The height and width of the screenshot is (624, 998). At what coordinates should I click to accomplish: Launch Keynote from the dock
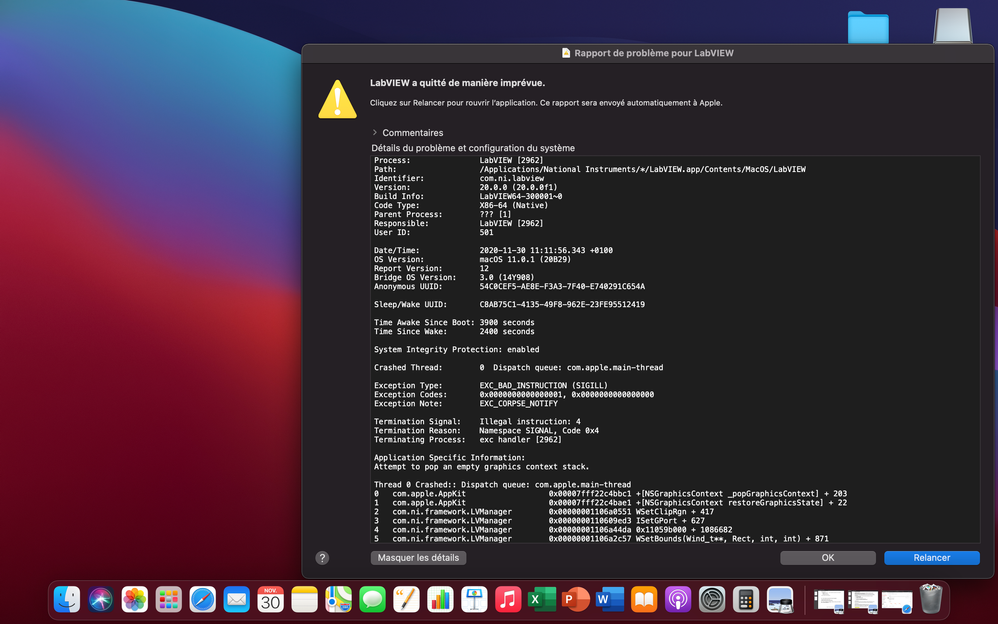click(x=474, y=599)
